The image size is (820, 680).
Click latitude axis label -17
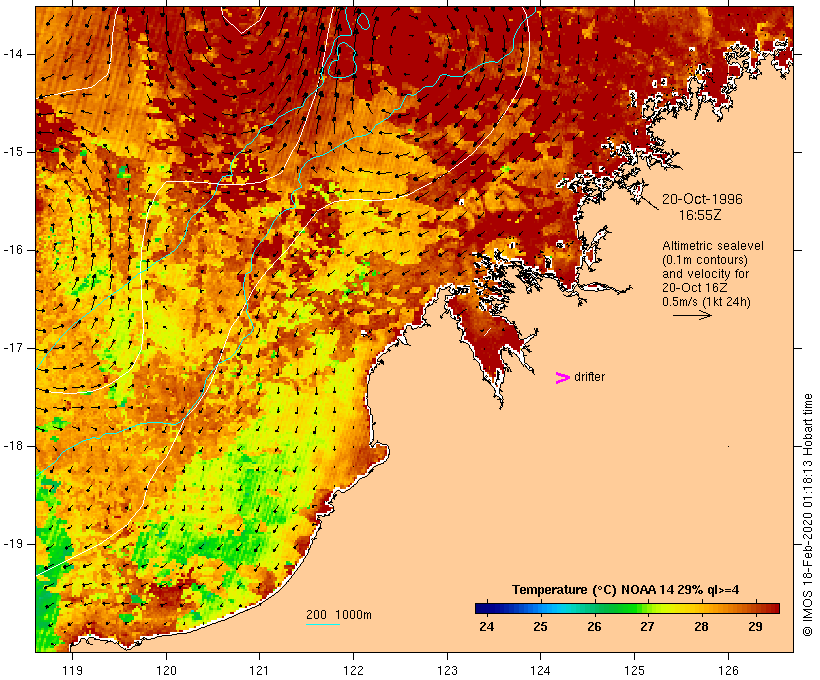pos(13,348)
